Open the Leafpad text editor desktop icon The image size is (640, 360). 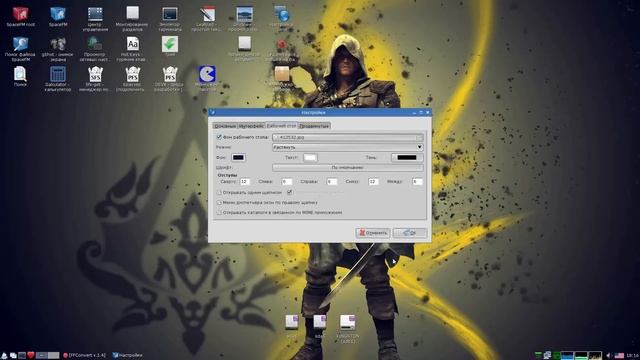pos(207,14)
